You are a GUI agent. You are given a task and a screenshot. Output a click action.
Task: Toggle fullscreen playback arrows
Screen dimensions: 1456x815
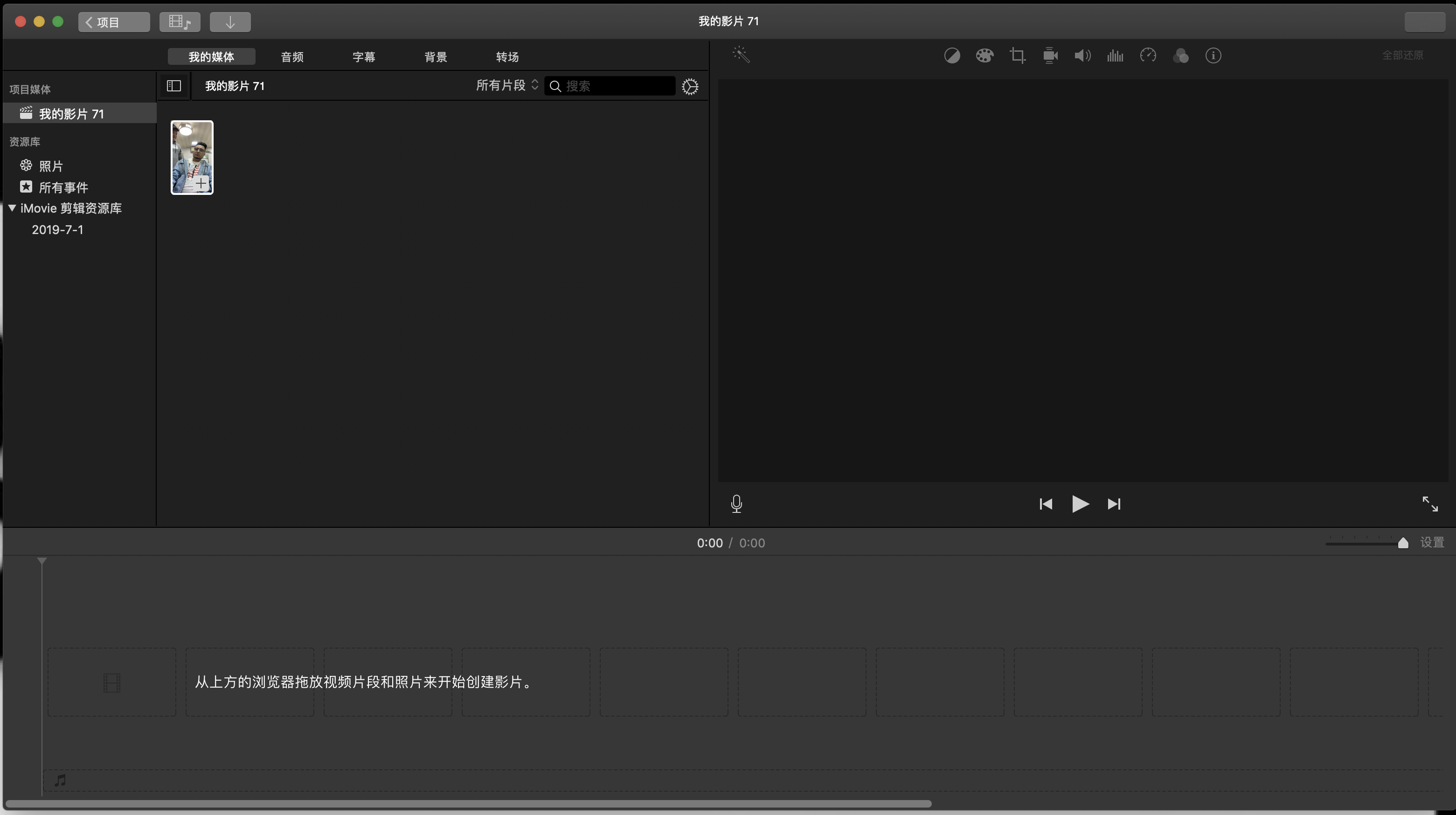(x=1429, y=504)
